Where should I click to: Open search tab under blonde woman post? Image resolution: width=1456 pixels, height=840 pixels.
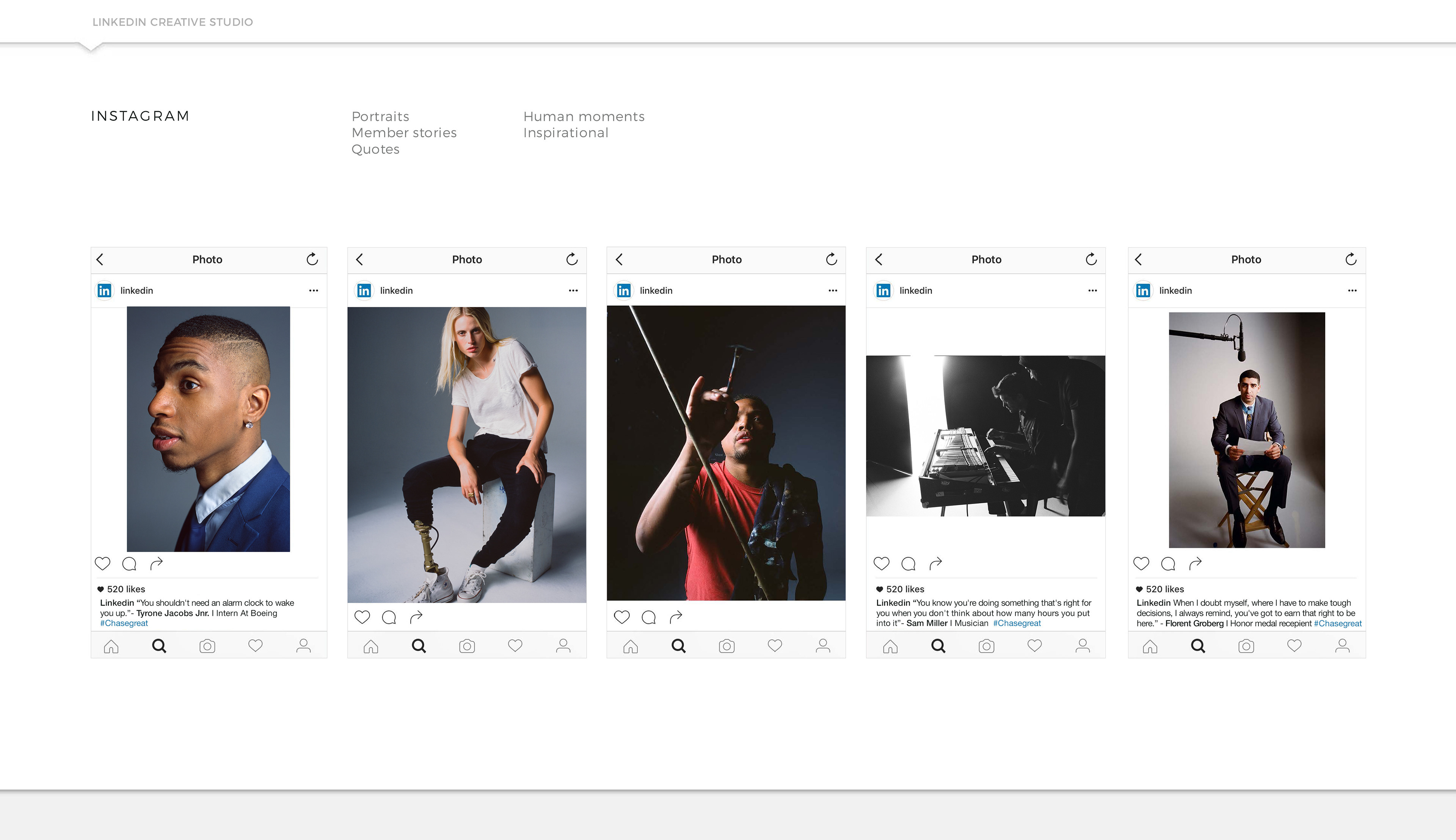[419, 646]
